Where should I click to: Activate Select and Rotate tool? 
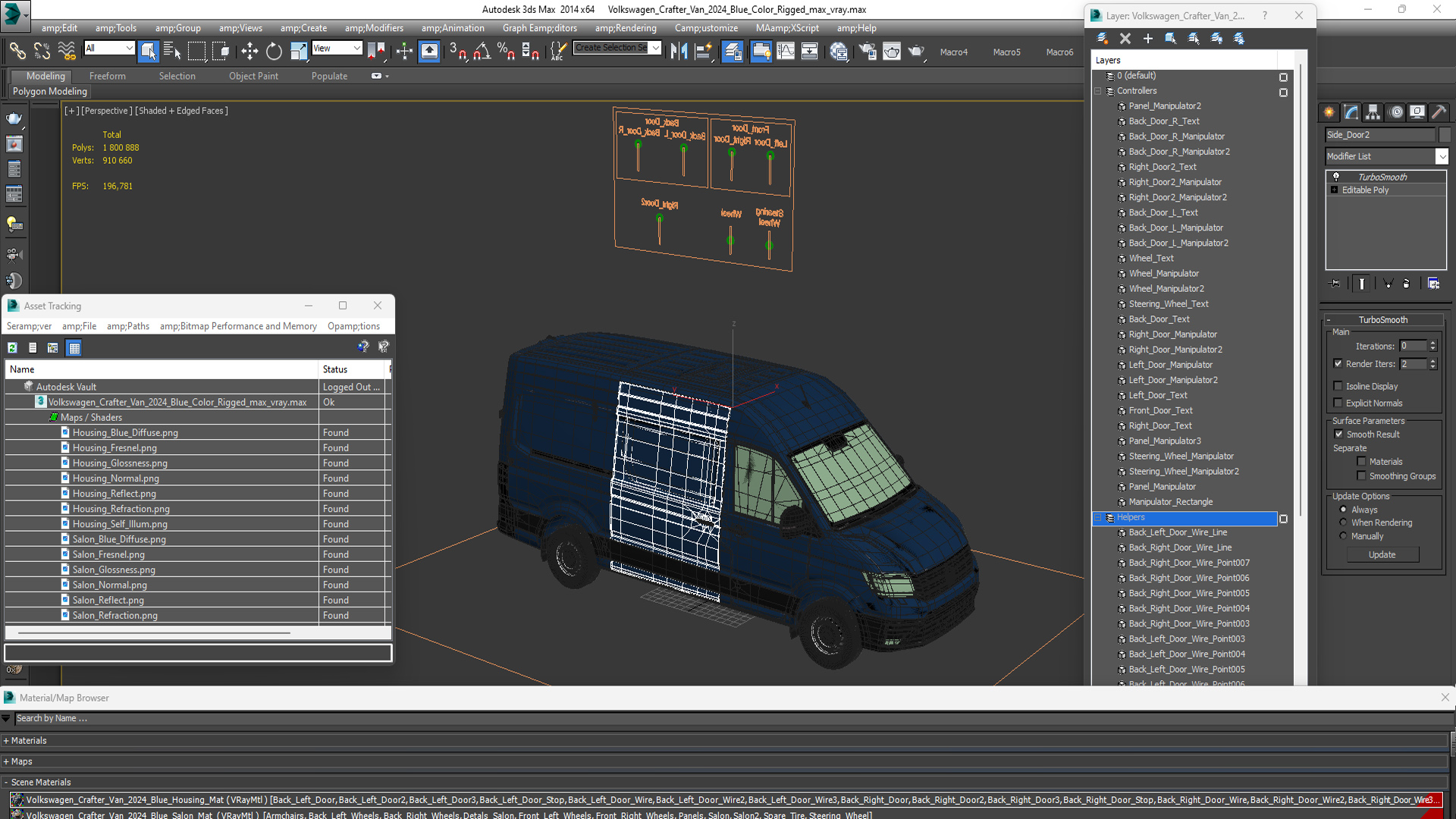pyautogui.click(x=274, y=51)
